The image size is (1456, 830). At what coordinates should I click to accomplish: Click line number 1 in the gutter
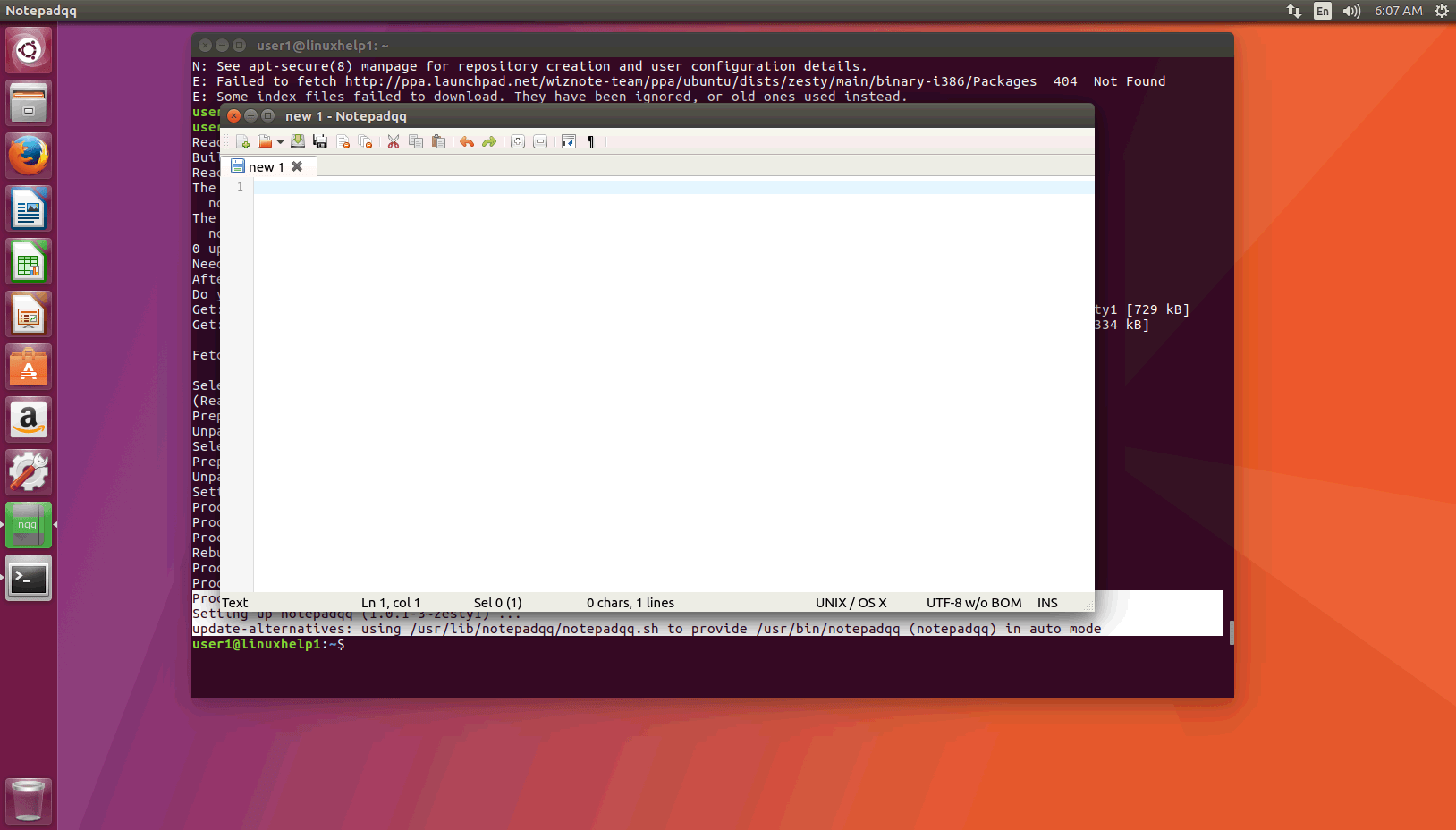point(240,187)
